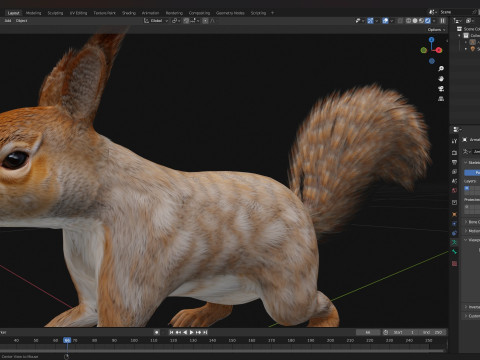
Task: Toggle X-ray mode in viewport header
Action: coord(400,21)
